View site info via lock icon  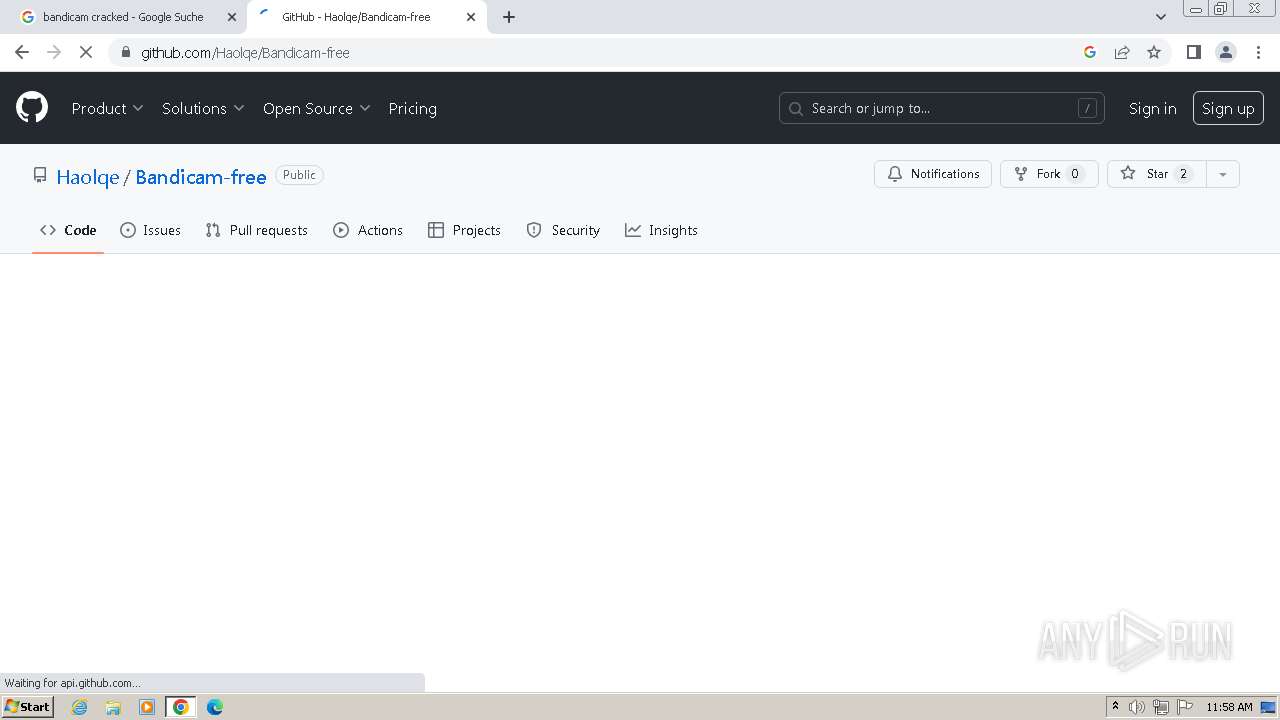[125, 52]
